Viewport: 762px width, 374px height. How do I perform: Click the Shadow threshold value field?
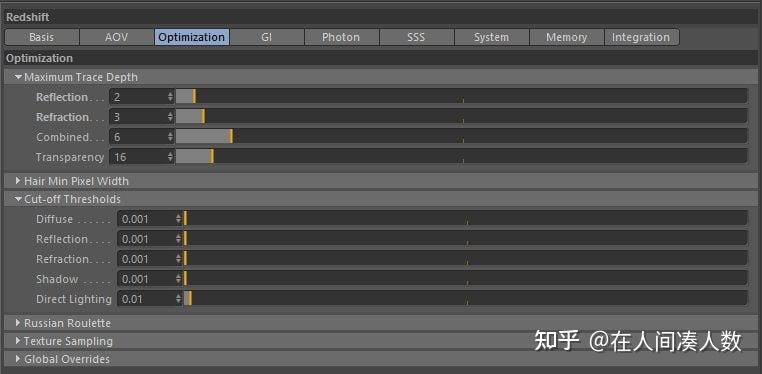click(146, 278)
